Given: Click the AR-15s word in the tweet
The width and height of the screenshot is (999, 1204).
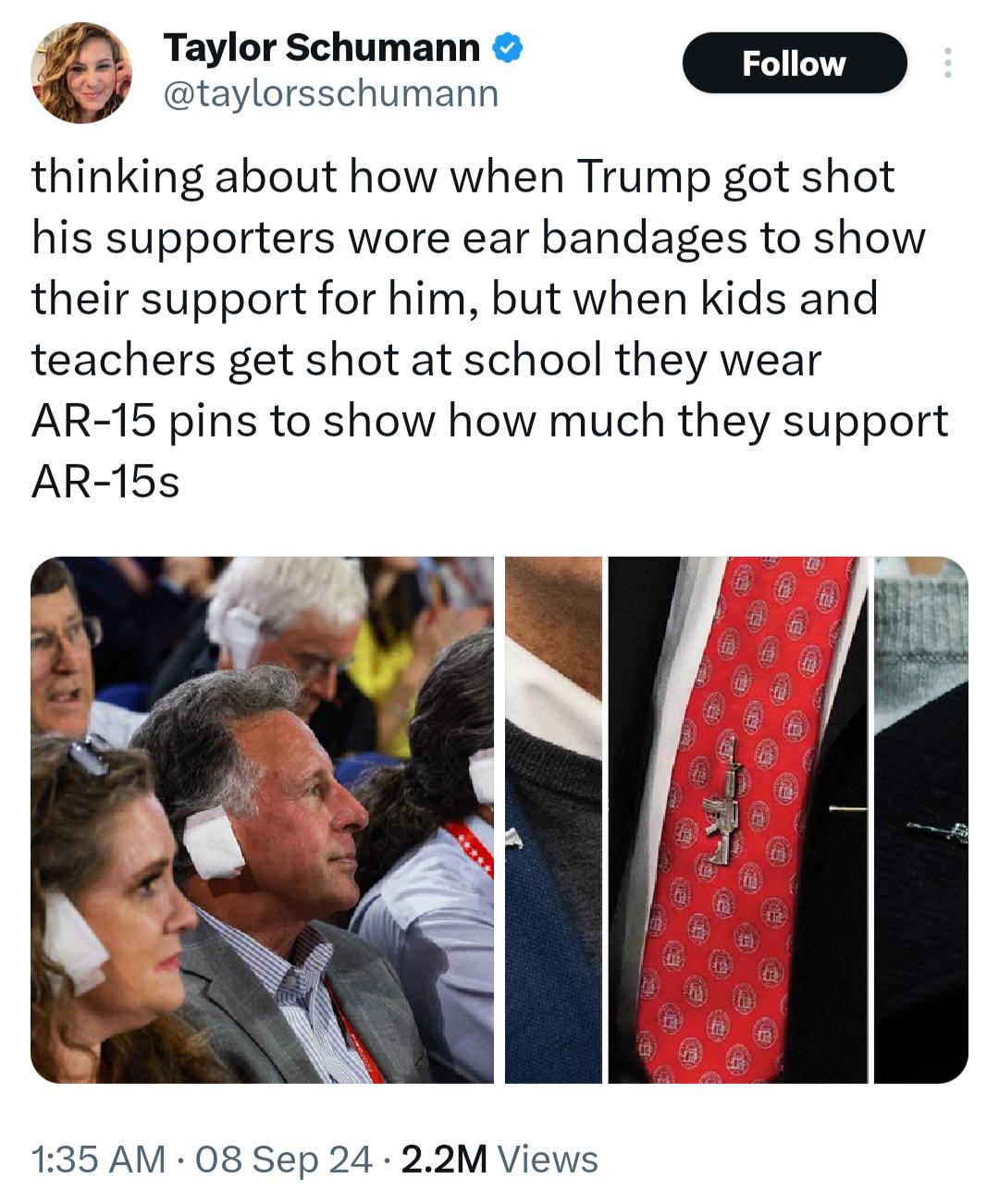Looking at the screenshot, I should point(105,482).
